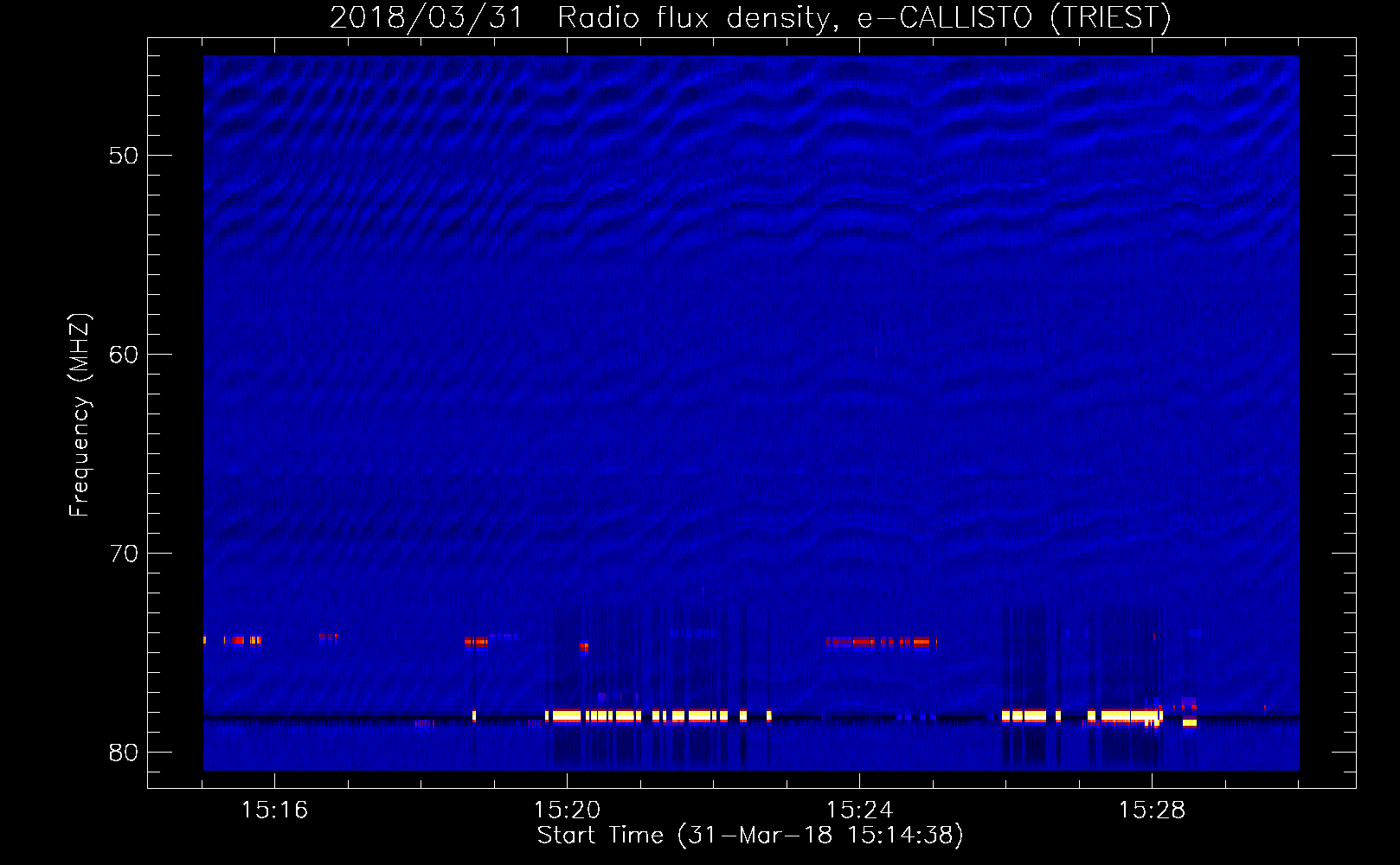1400x865 pixels.
Task: Click the 50 frequency tick label
Action: [124, 156]
